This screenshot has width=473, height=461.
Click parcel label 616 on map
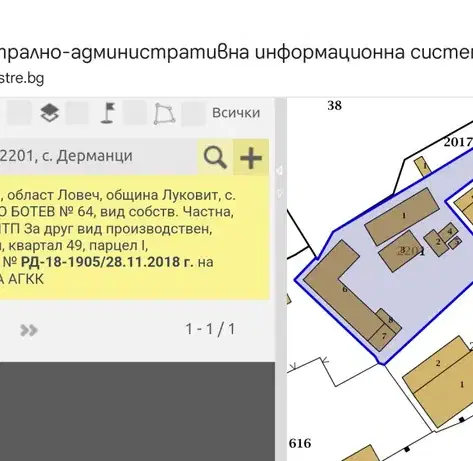300,443
